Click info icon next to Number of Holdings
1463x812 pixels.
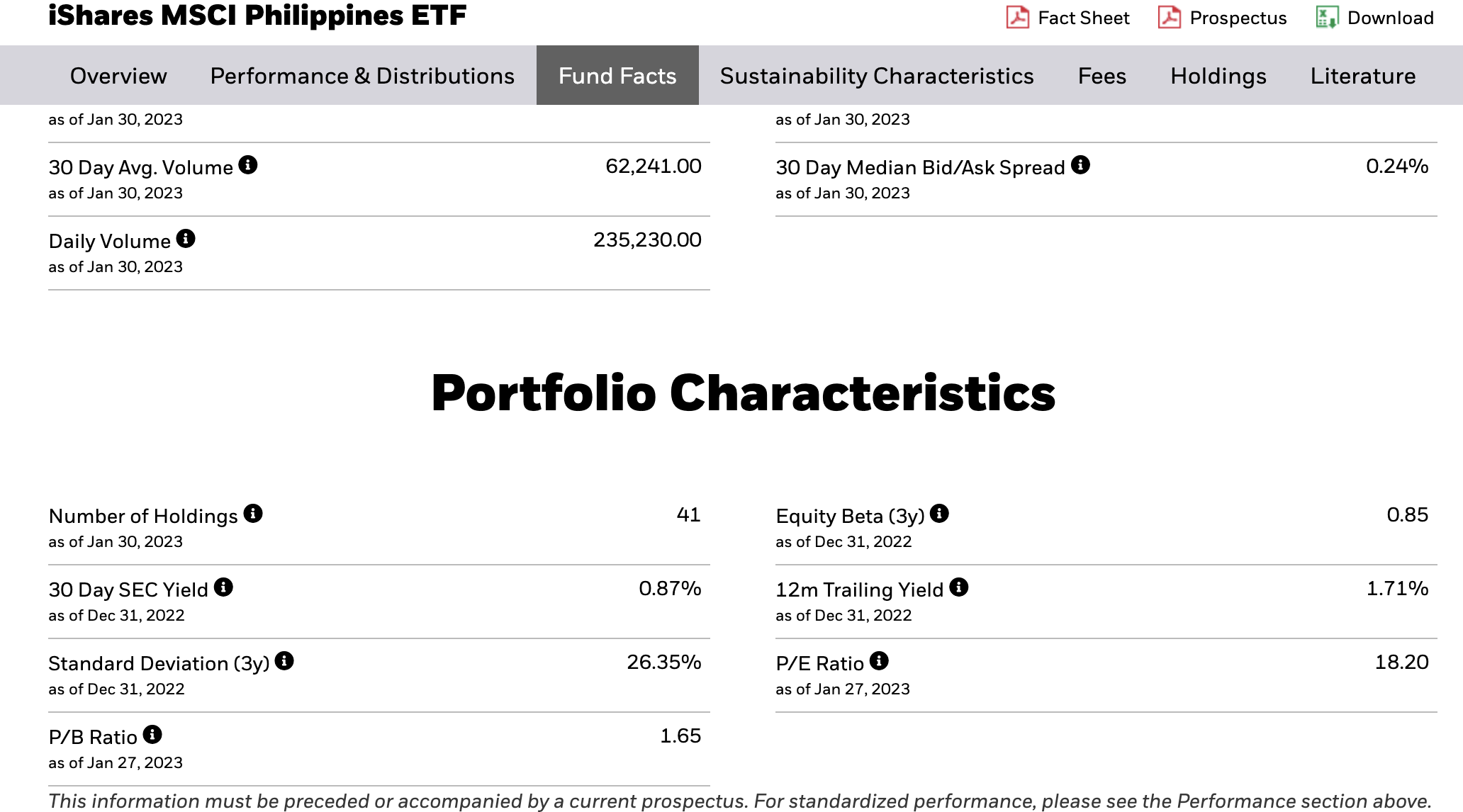tap(253, 514)
